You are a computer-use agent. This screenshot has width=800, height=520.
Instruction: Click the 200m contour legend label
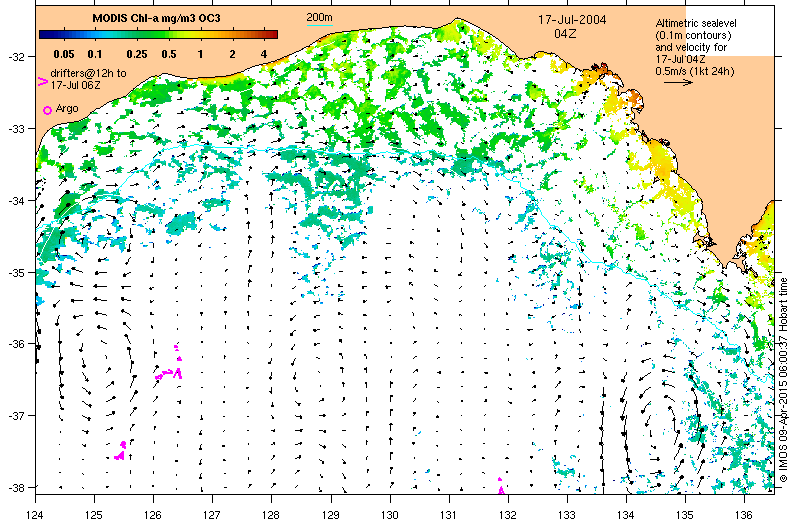319,17
